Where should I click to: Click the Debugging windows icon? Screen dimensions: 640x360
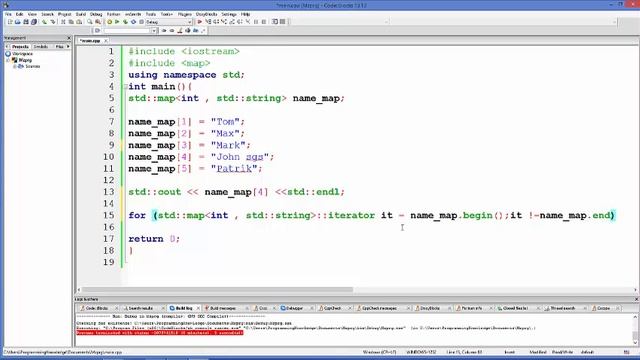point(275,22)
